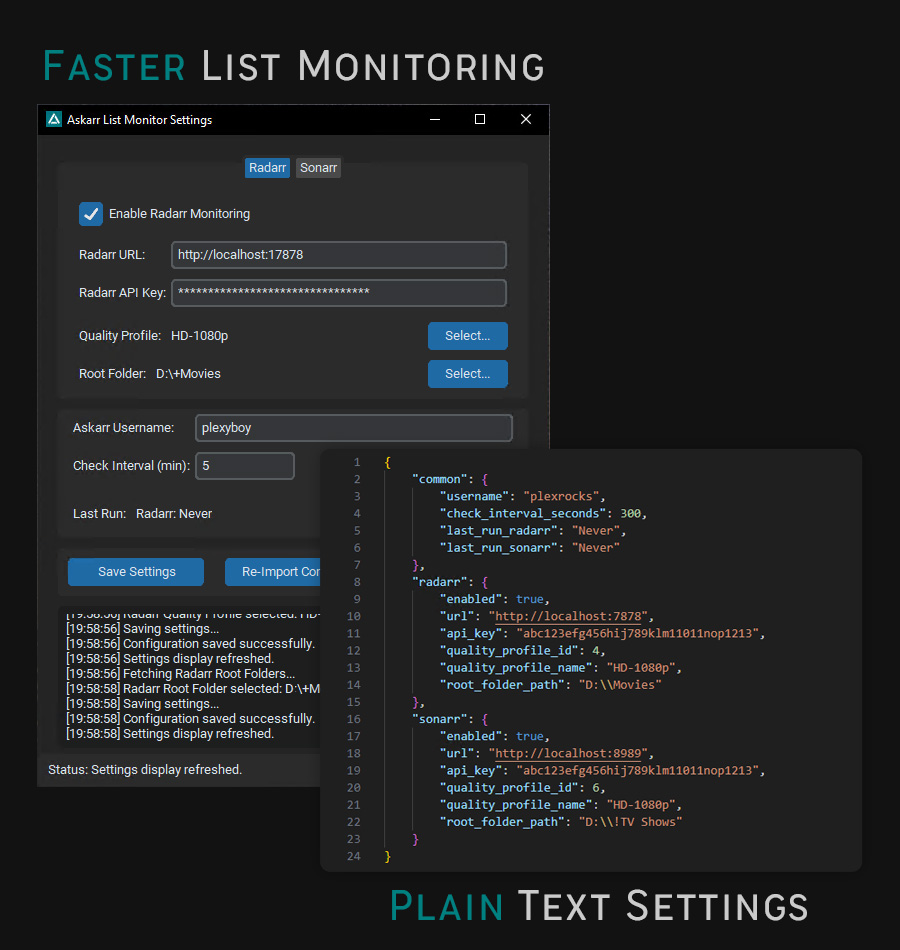Open the http://localhost:8989 link in JSON
Screen dimensions: 900x950
point(568,753)
